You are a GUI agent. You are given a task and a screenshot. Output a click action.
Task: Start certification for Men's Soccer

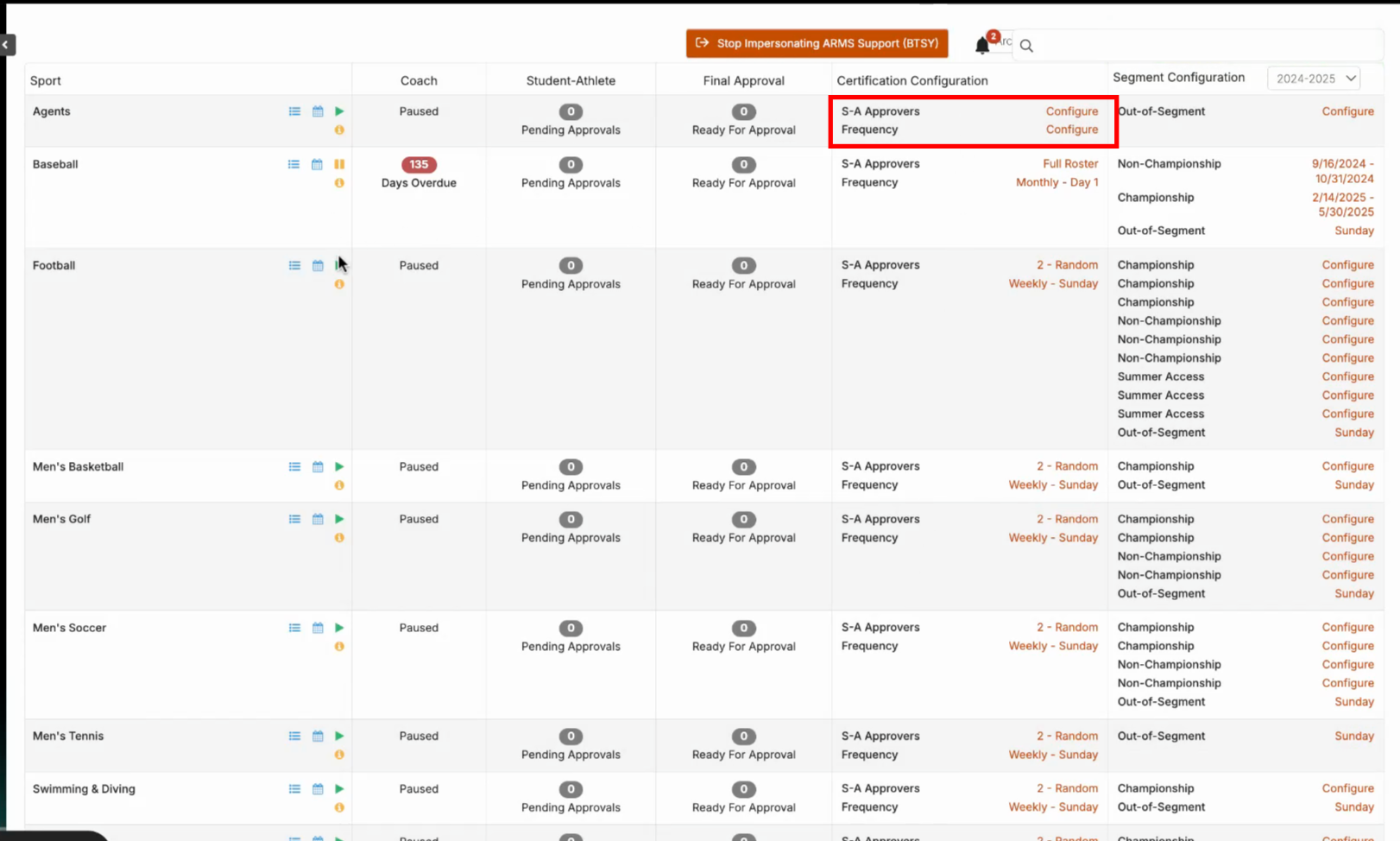click(x=339, y=628)
